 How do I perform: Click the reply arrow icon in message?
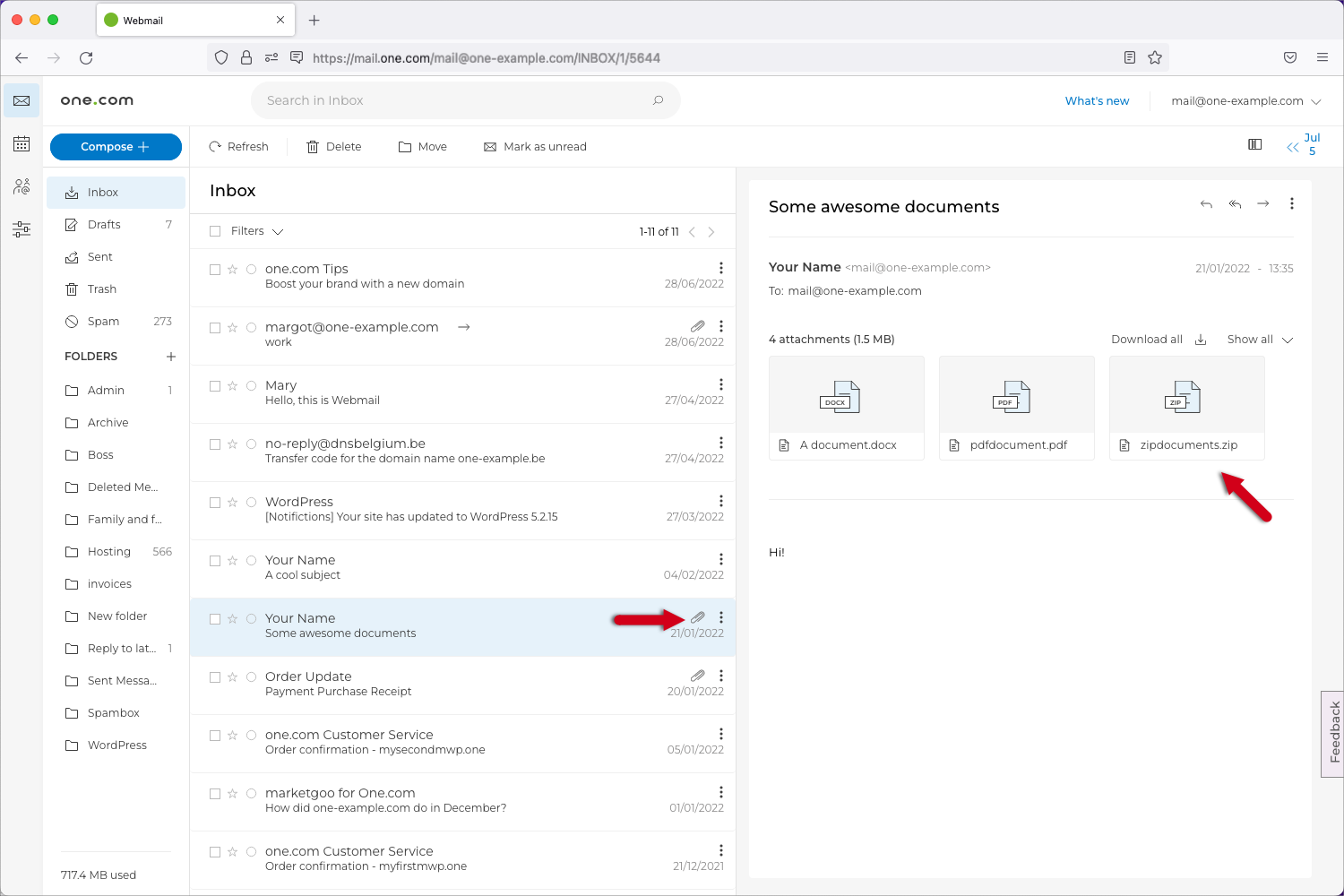[x=1206, y=204]
